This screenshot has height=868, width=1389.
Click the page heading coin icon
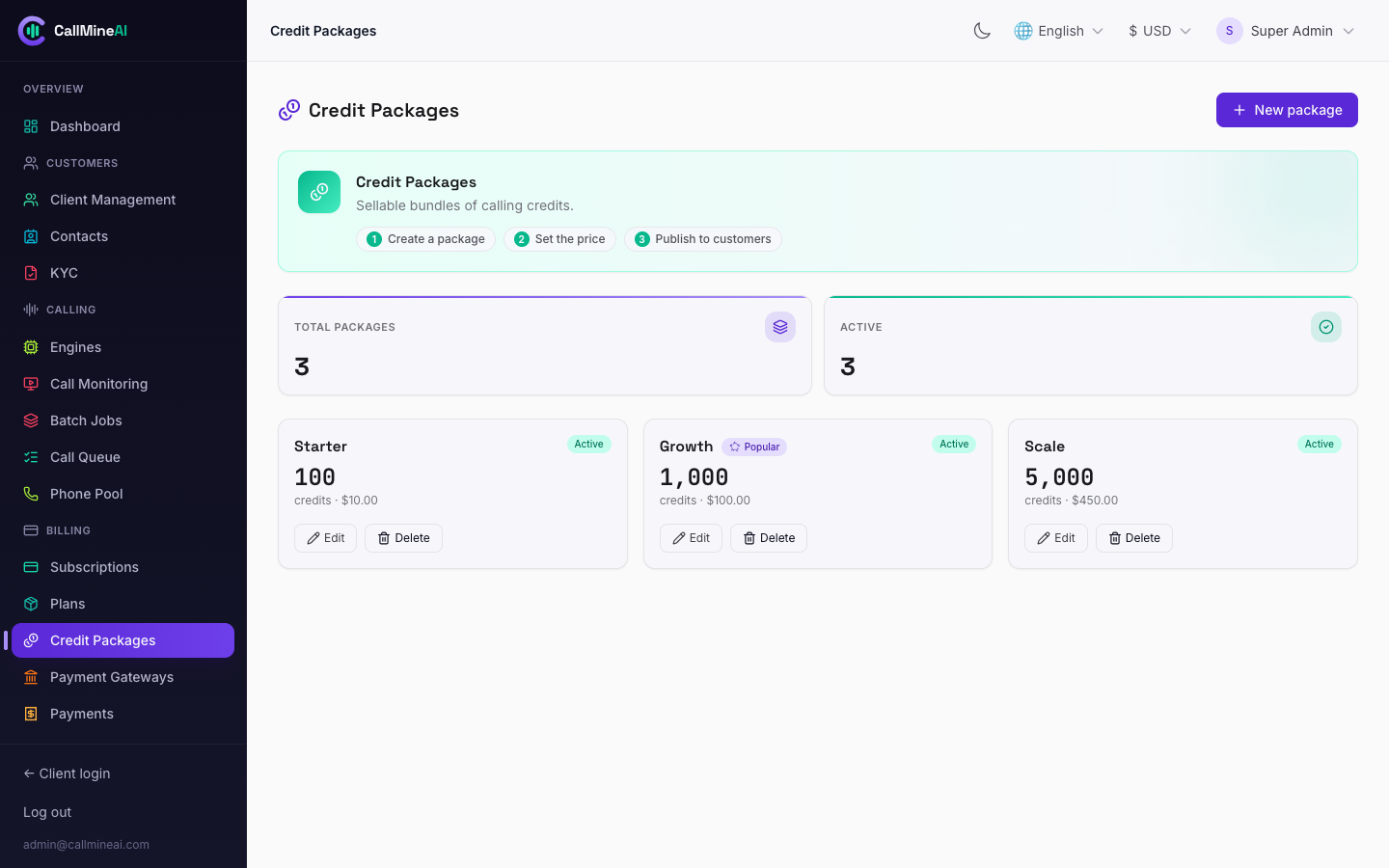click(x=289, y=111)
